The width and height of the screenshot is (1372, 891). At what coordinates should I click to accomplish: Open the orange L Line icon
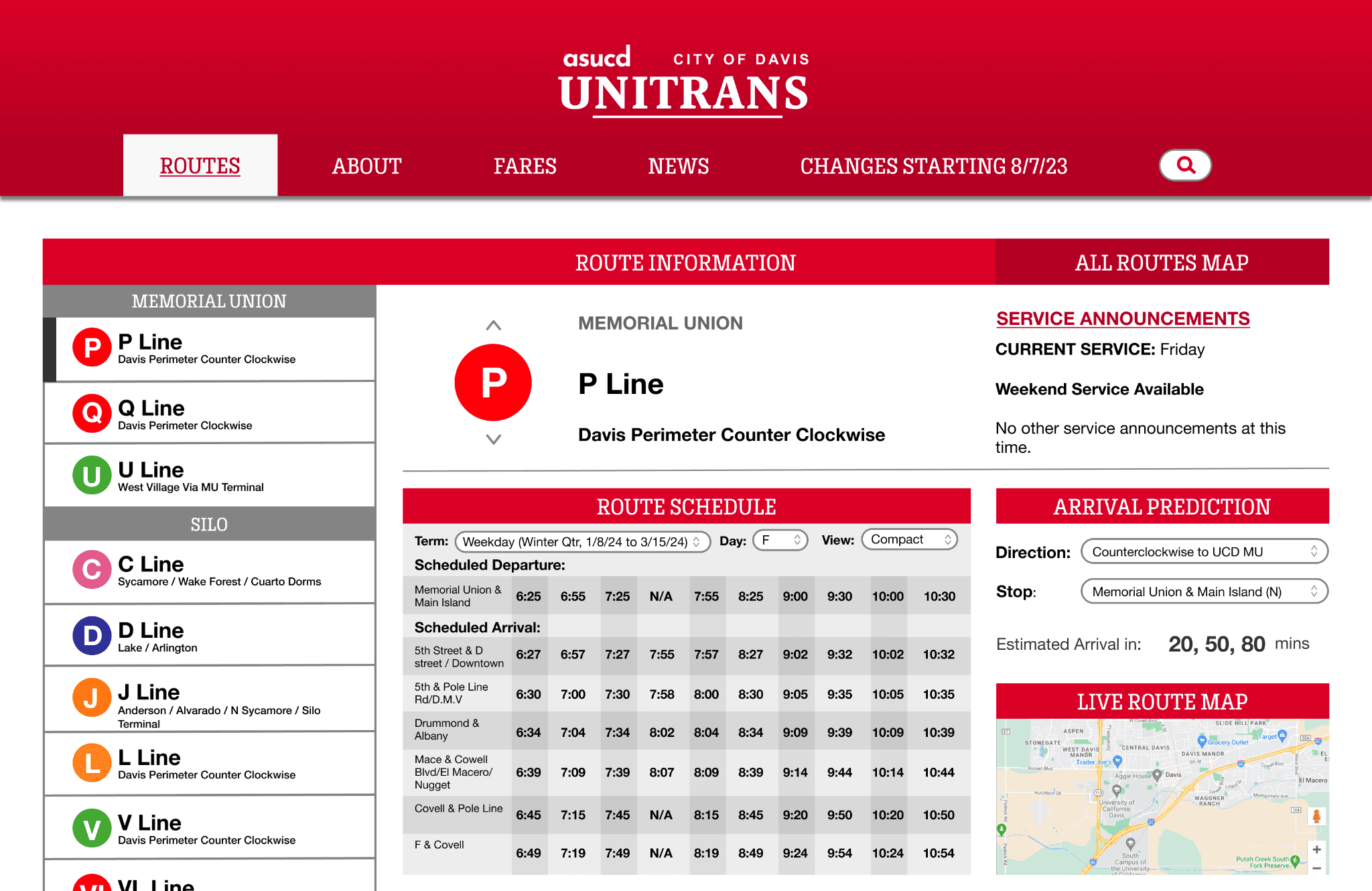point(92,763)
